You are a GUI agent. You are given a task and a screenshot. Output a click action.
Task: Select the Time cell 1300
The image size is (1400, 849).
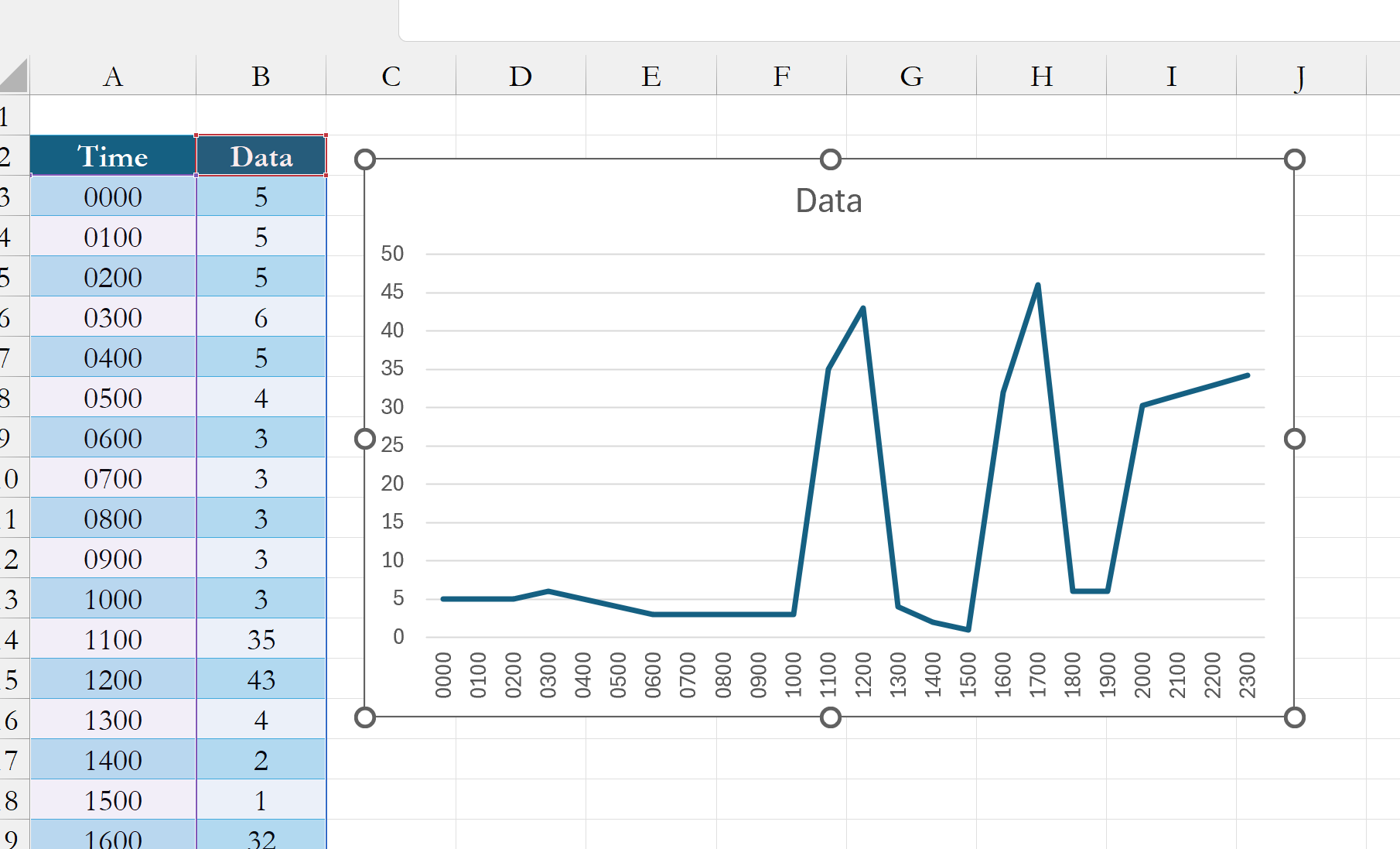pos(113,720)
